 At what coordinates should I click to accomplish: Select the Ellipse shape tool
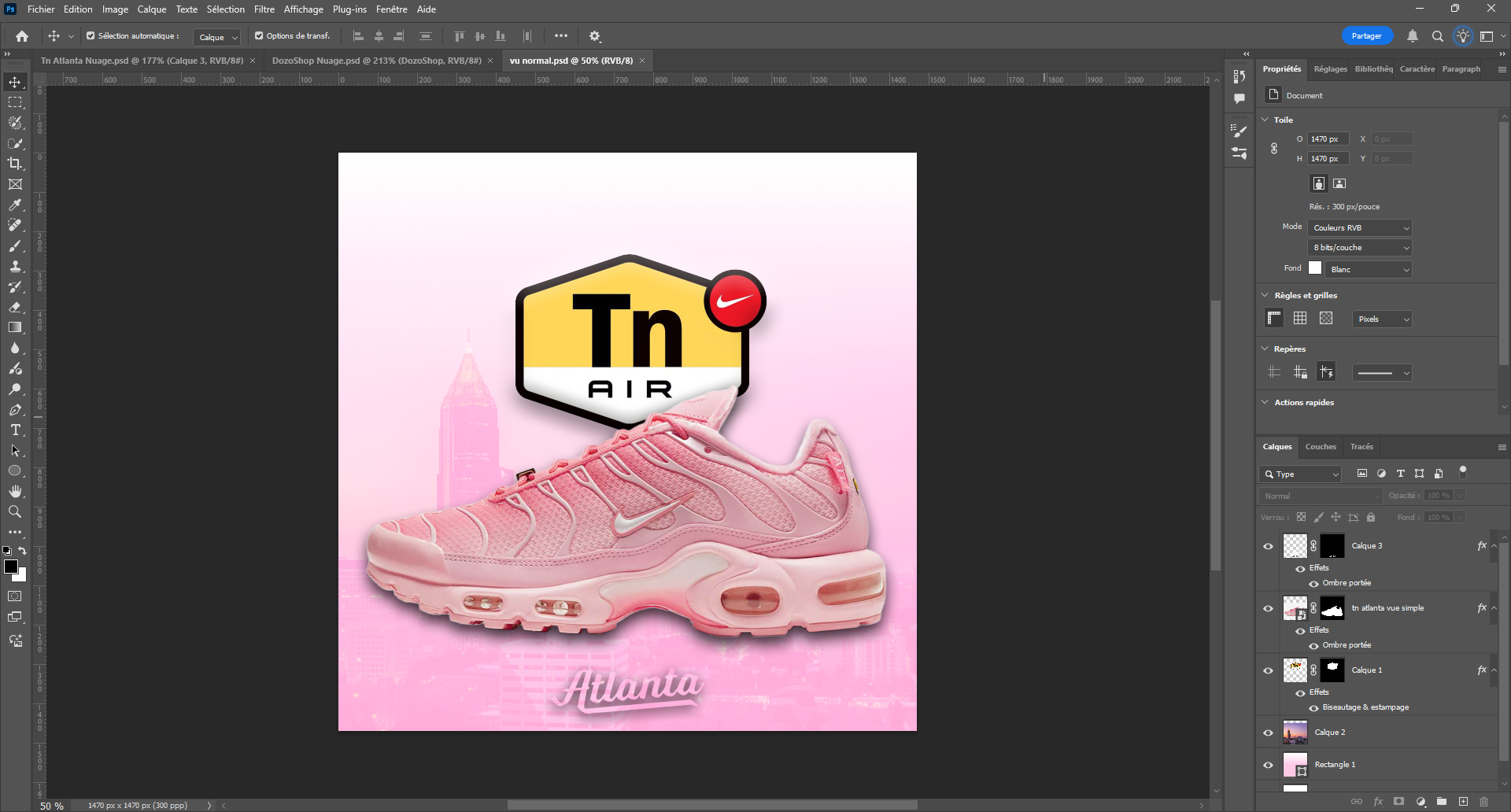click(15, 471)
